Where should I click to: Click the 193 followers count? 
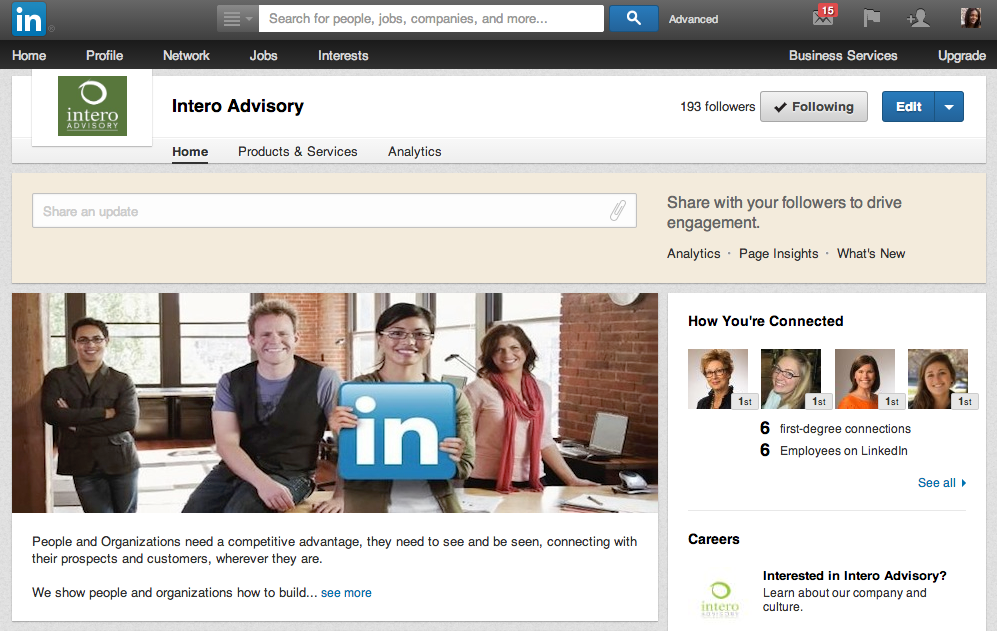coord(717,106)
